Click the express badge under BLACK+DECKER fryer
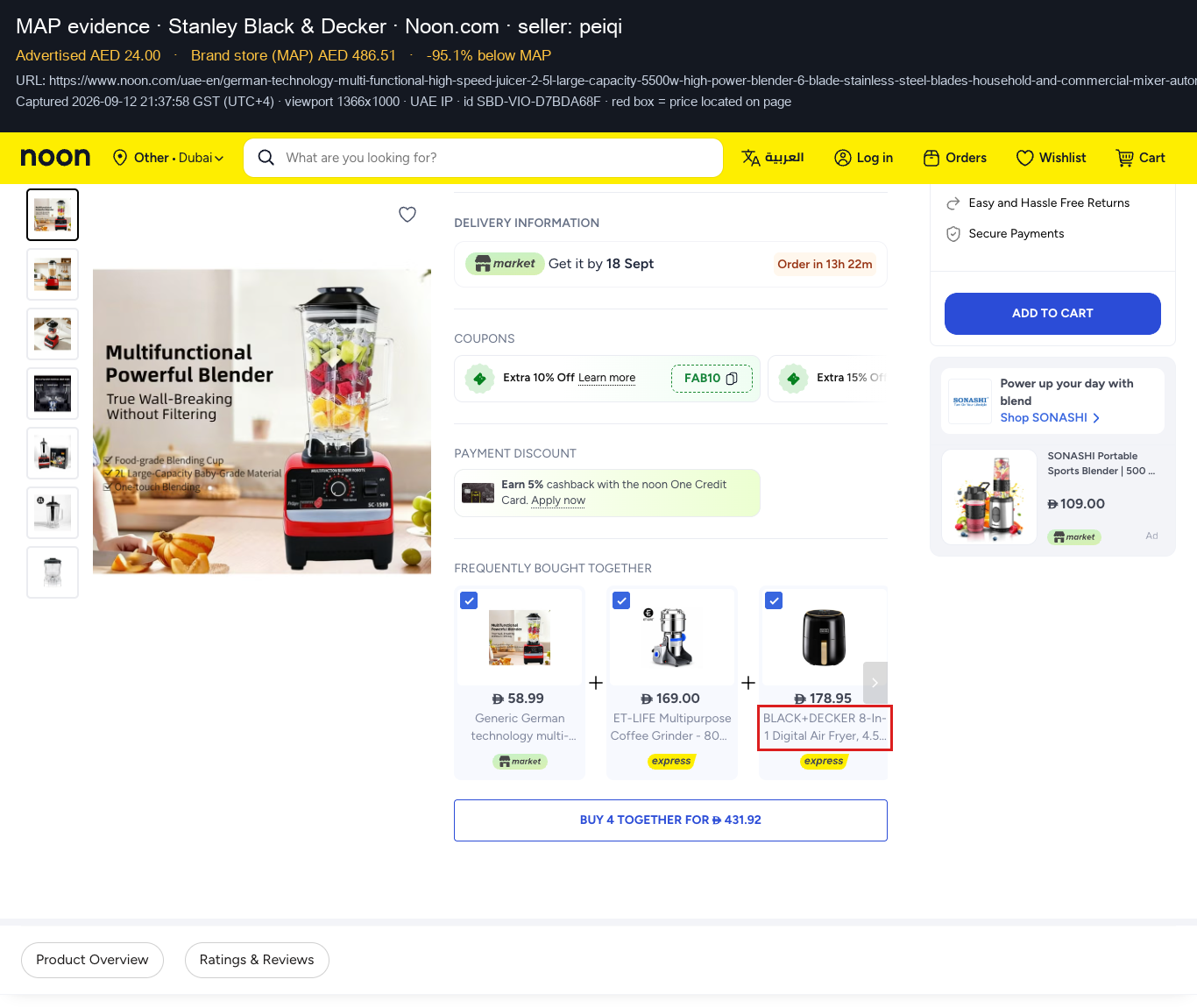 tap(824, 761)
